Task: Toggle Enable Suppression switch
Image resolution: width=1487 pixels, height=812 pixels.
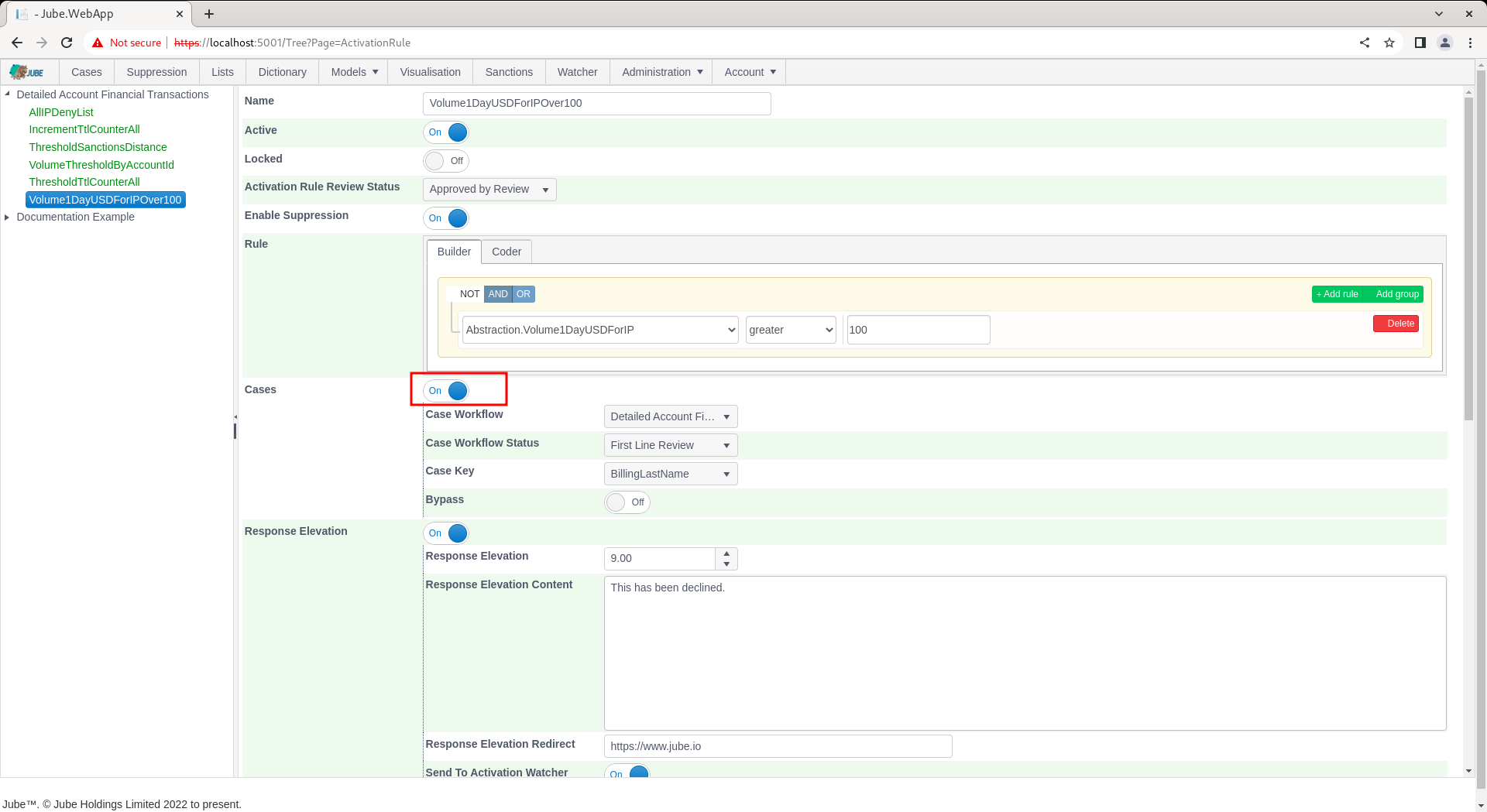Action: [x=447, y=218]
